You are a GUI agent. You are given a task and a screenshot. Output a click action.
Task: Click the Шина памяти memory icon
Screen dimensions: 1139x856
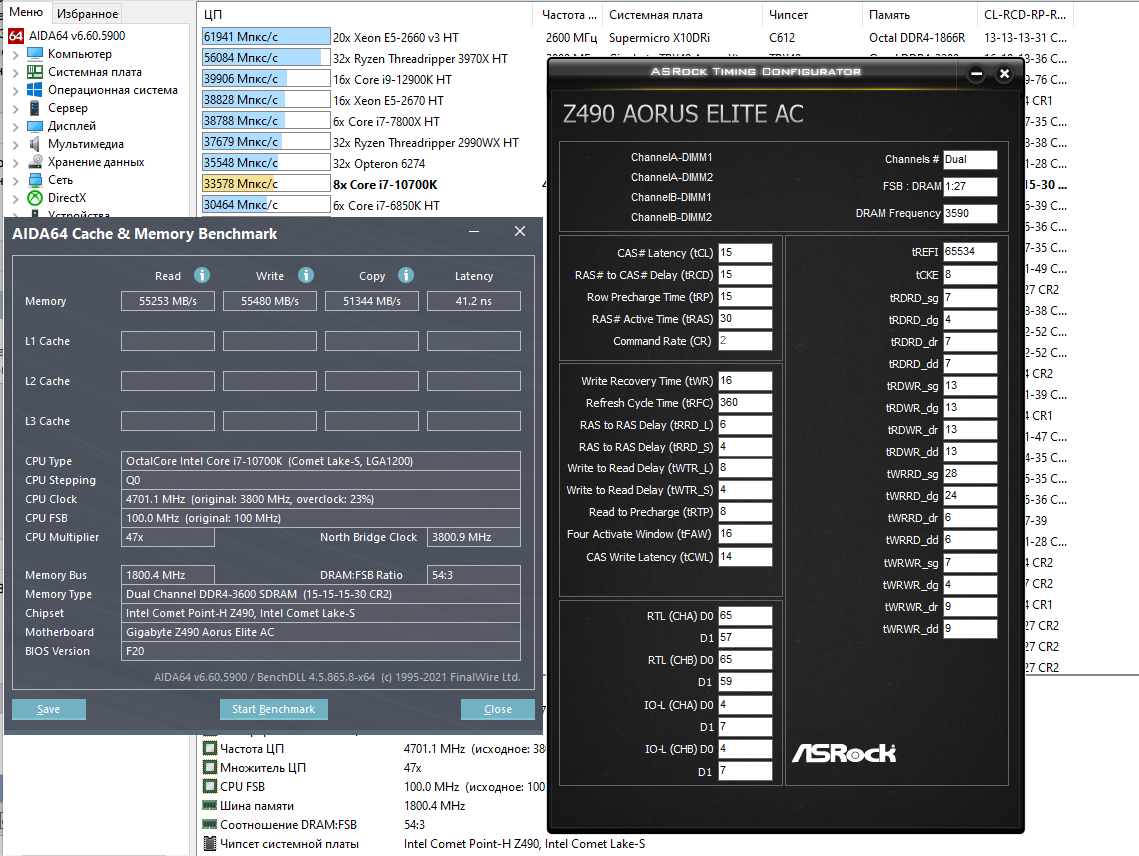tap(210, 805)
